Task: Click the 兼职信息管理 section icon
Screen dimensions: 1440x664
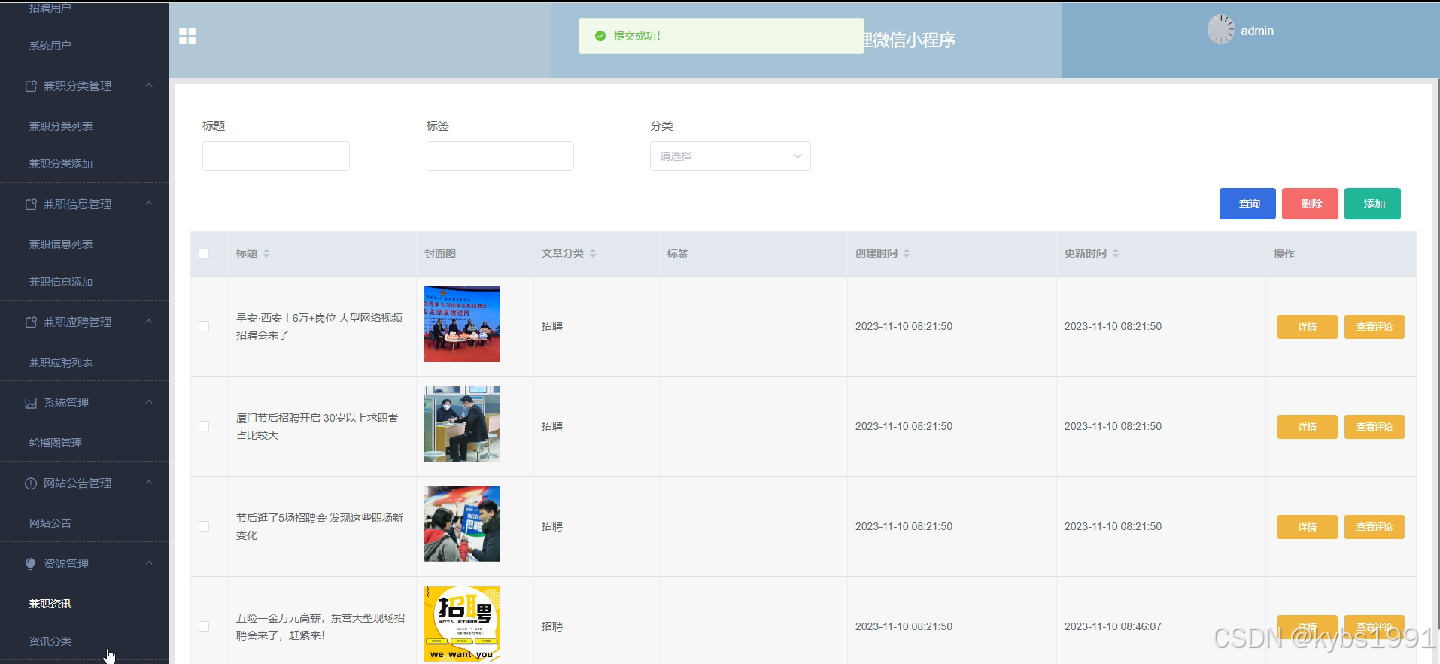Action: click(31, 204)
